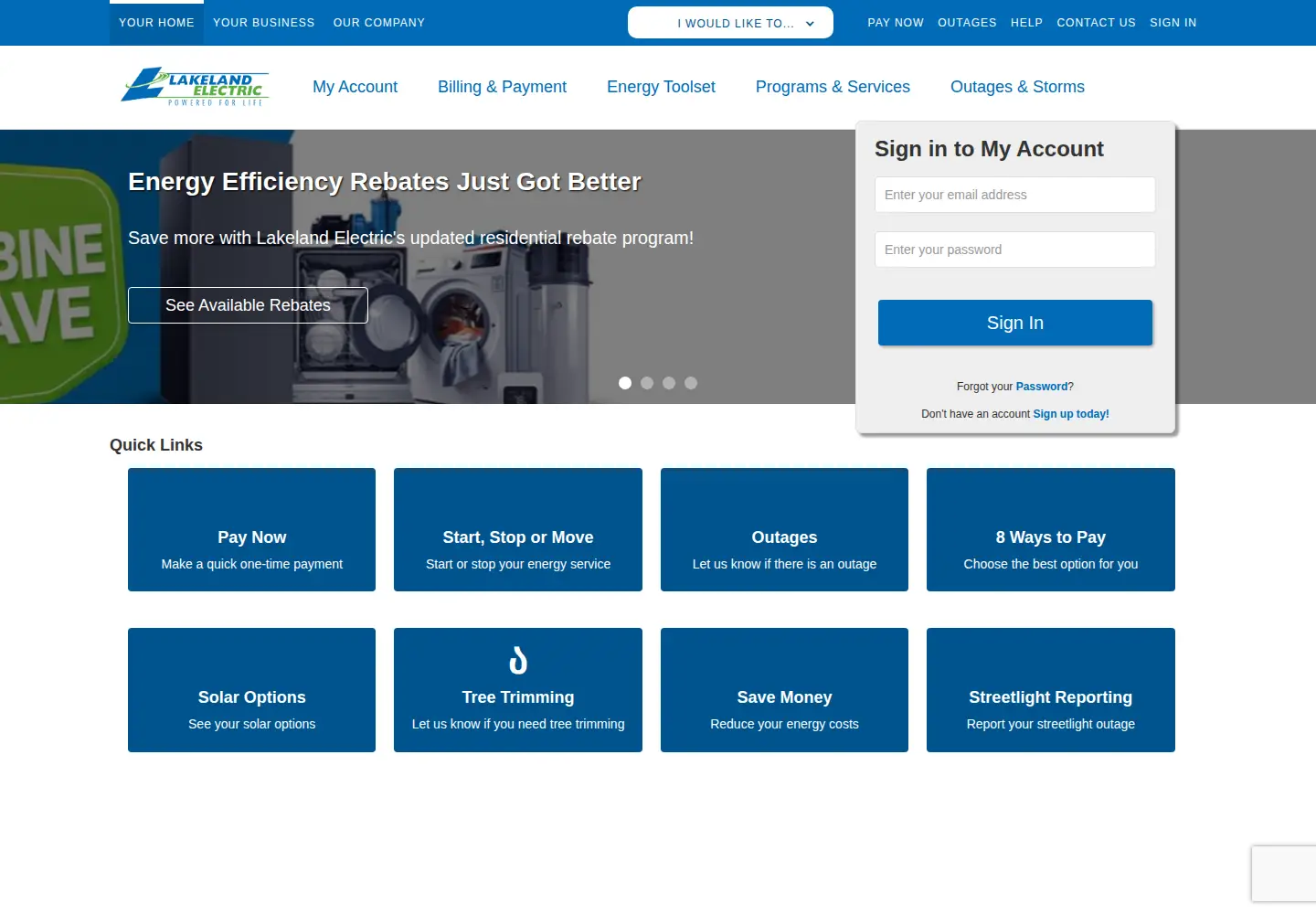Open the Our Company tab
The width and height of the screenshot is (1316, 914).
[x=379, y=23]
